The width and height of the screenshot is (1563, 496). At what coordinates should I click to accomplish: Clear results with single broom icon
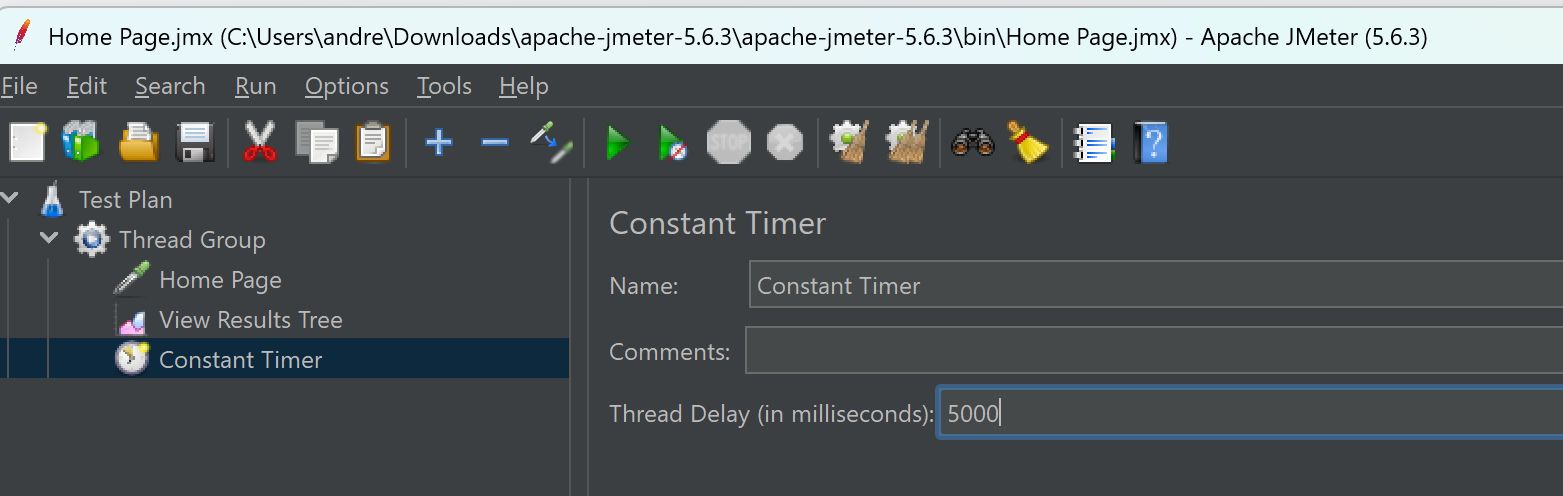[849, 143]
